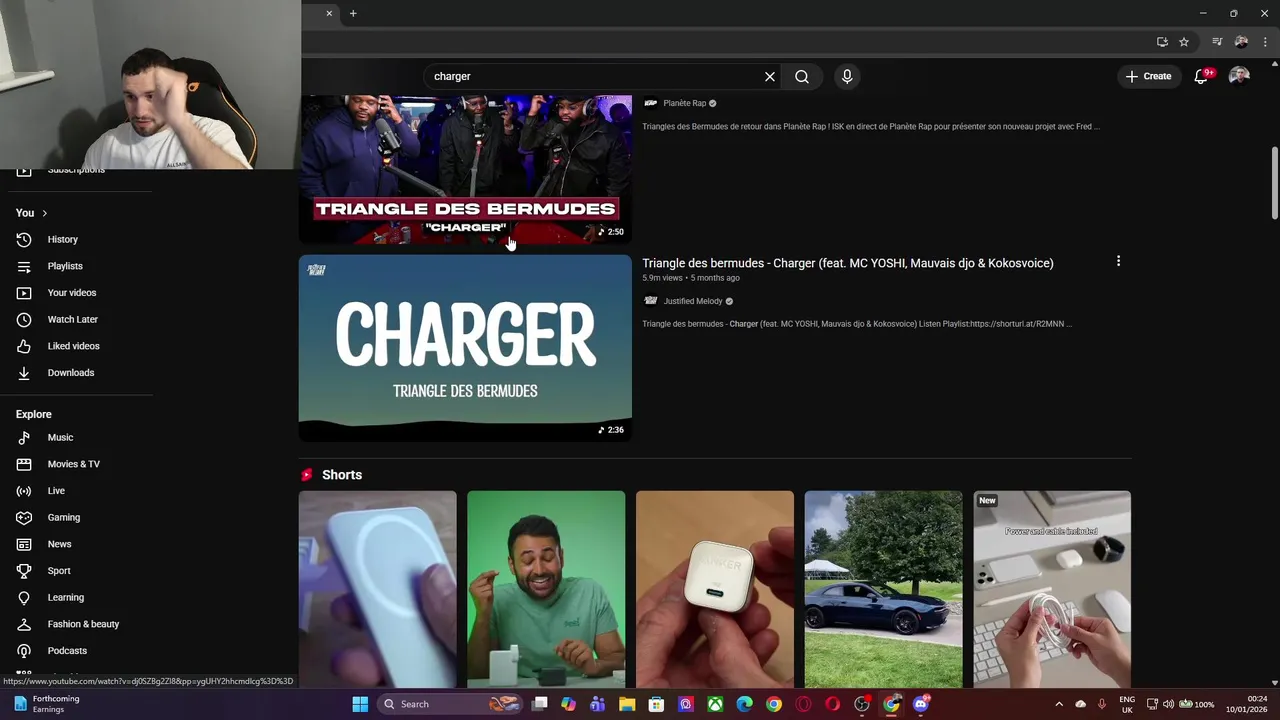Viewport: 1280px width, 720px height.
Task: Open YouTube notifications bell
Action: click(1202, 76)
